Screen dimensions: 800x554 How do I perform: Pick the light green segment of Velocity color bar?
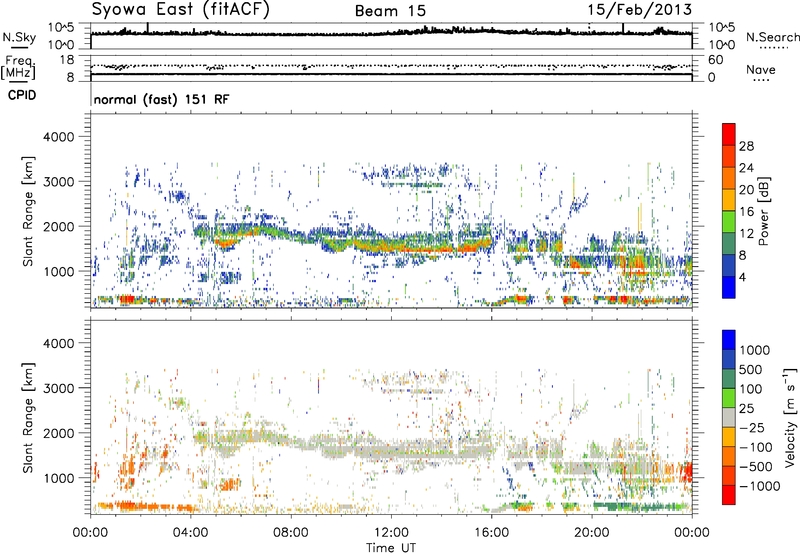(x=729, y=398)
